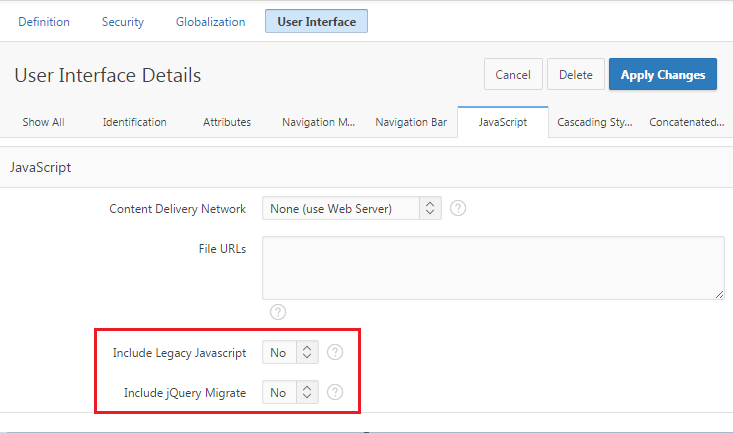Open the Content Delivery Network dropdown
Viewport: 733px width, 433px height.
(x=351, y=209)
